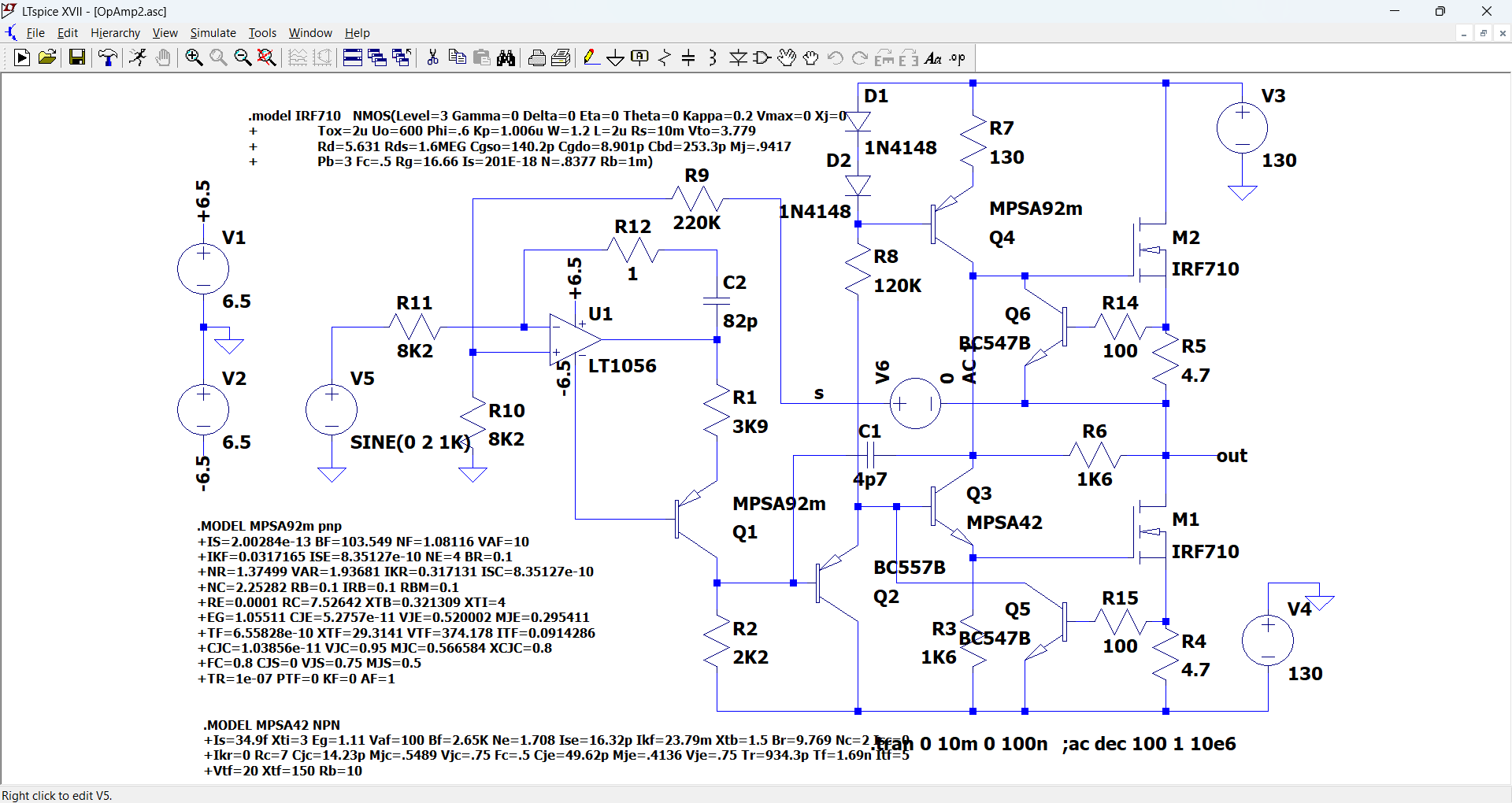Screen dimensions: 1512x803
Task: Click the 'LT1056' op-amp part label
Action: [x=622, y=366]
